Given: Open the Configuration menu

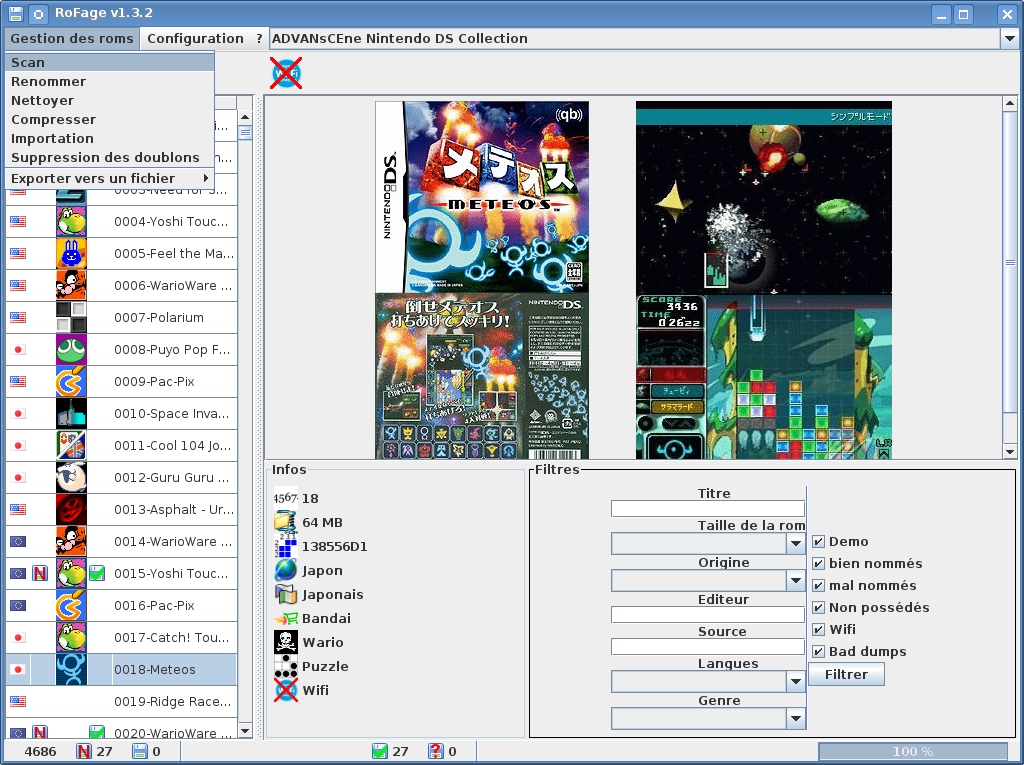Looking at the screenshot, I should click(195, 39).
